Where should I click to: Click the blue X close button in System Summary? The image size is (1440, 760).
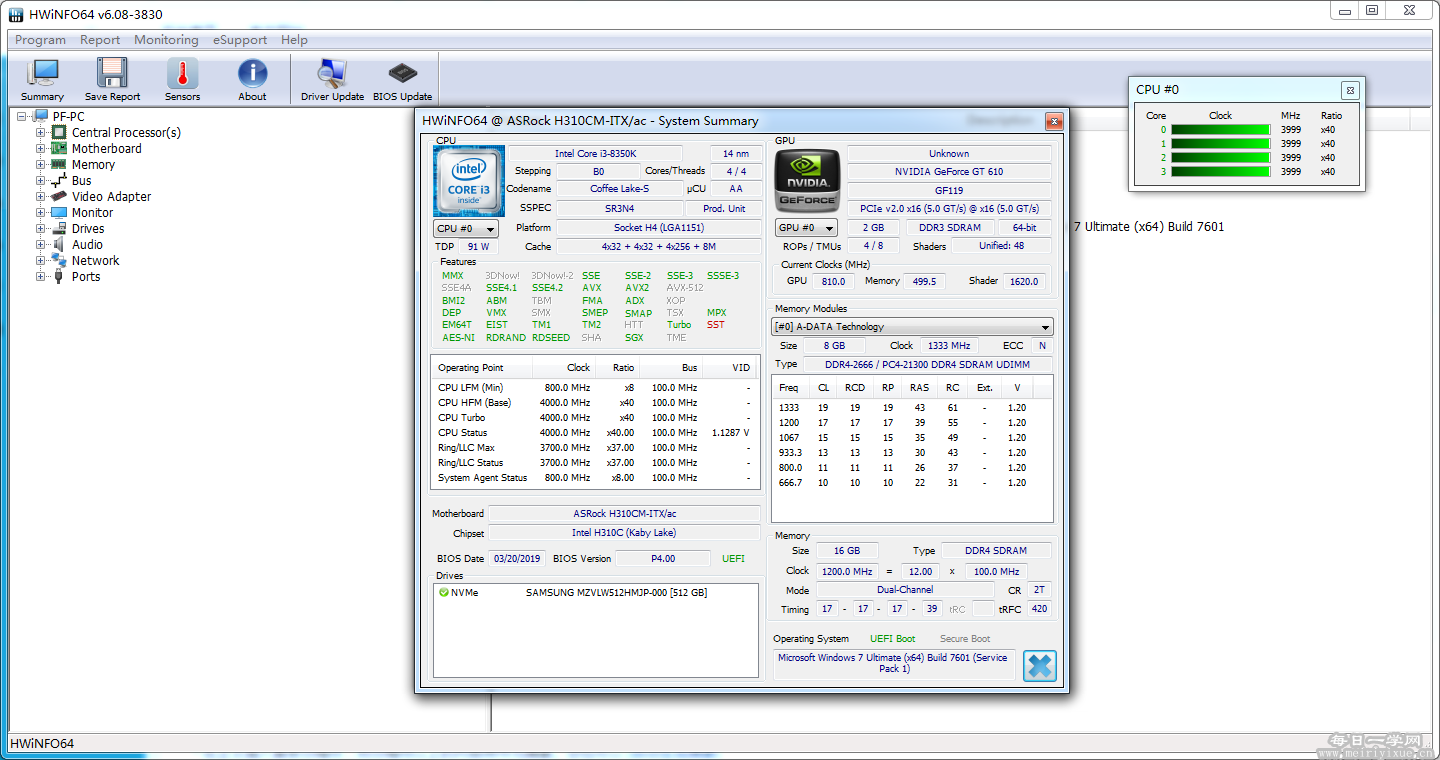click(x=1039, y=665)
